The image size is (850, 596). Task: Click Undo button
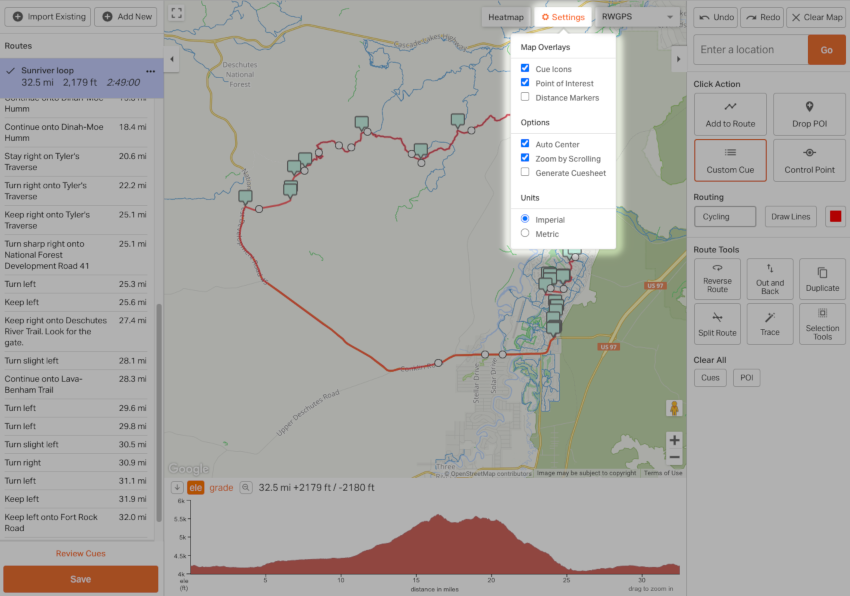coord(716,17)
